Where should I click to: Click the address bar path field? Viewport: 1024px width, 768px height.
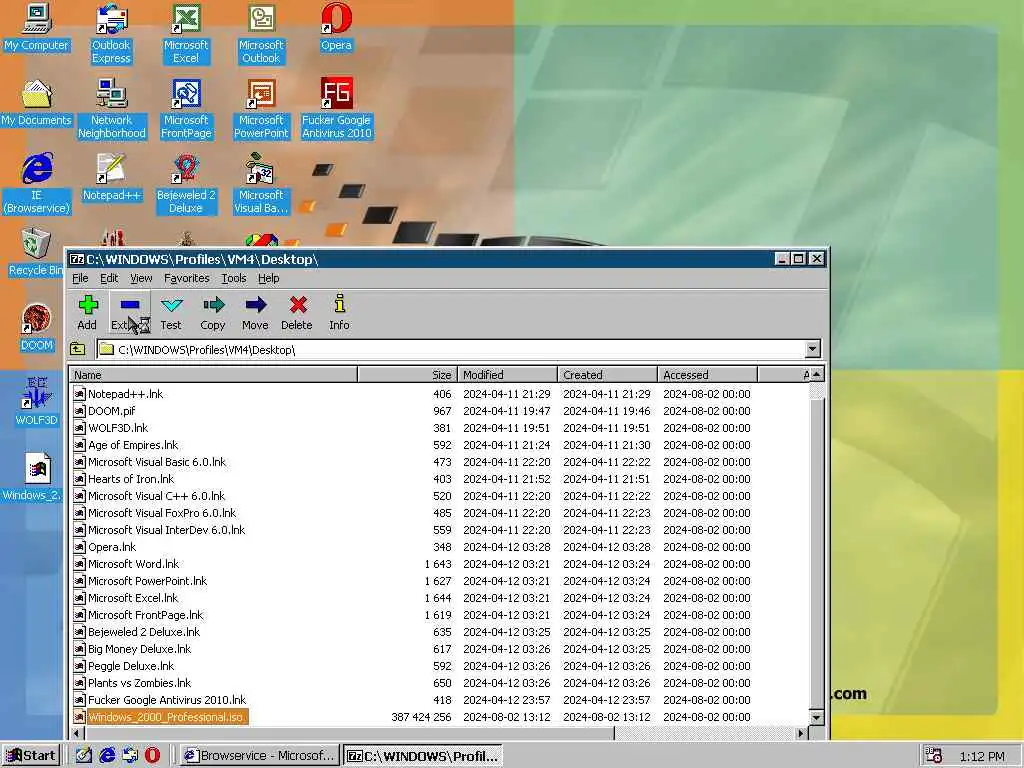pyautogui.click(x=451, y=349)
